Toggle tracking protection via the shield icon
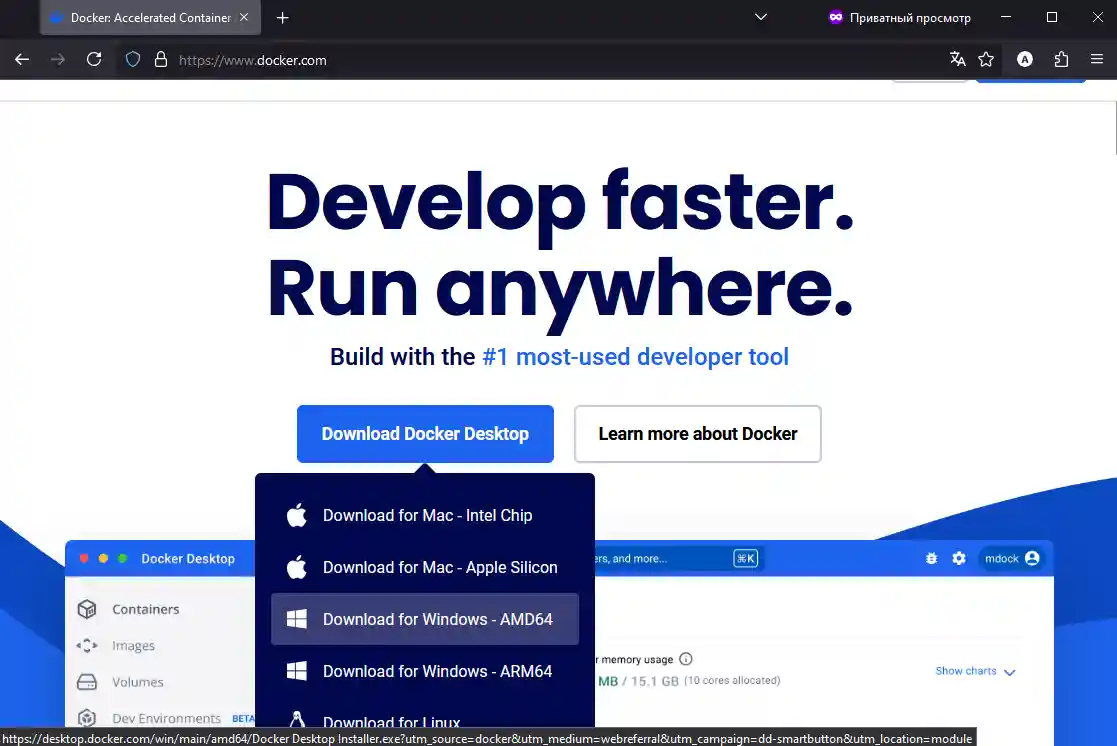 [132, 60]
